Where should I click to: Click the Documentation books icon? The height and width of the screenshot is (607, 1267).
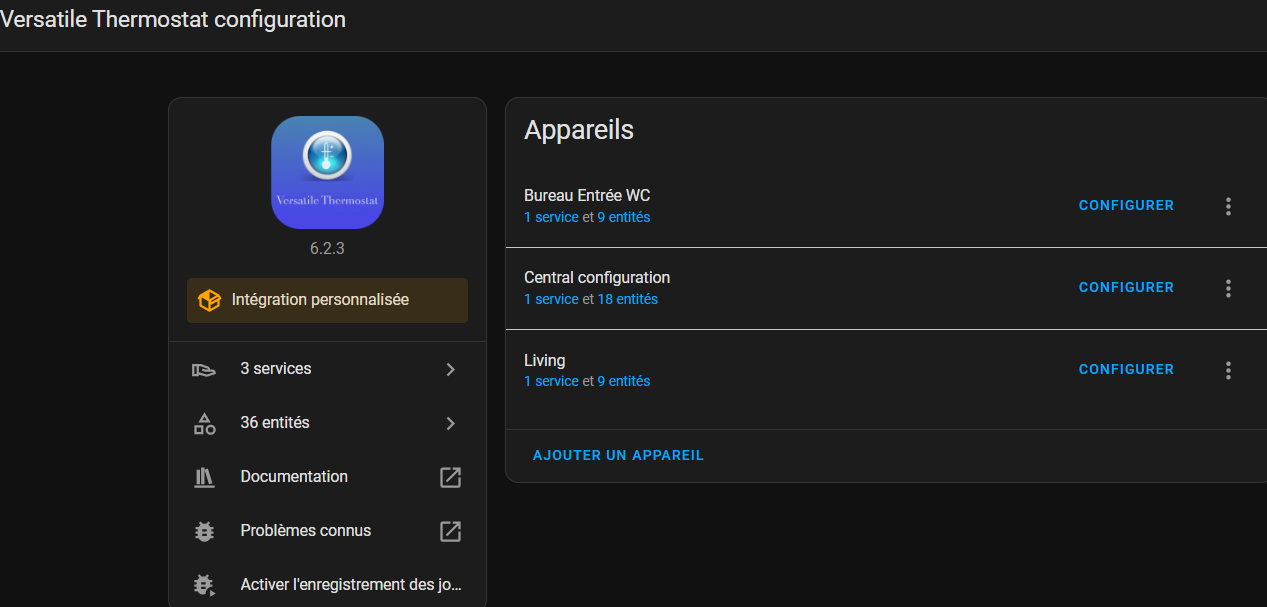point(204,478)
